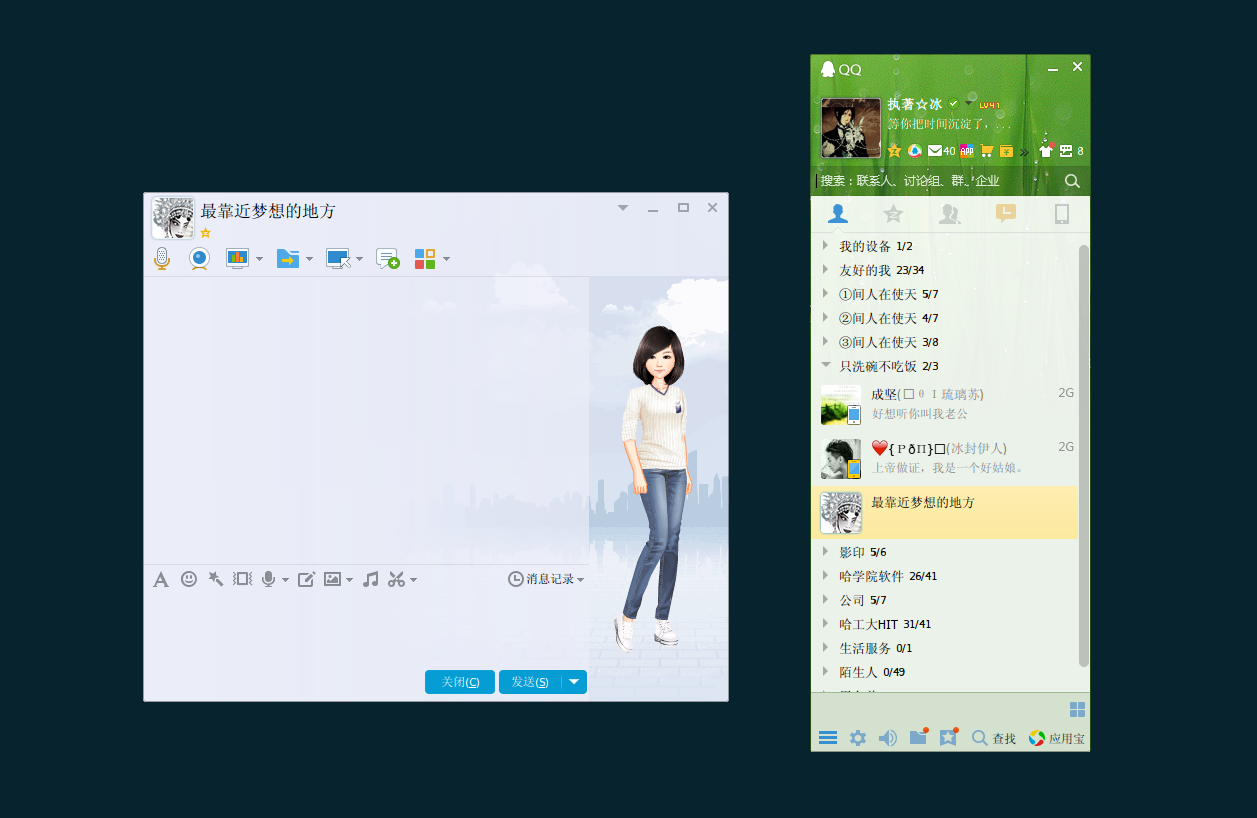The image size is (1257, 818).
Task: Click the search magnifier in QQ panel
Action: [1072, 181]
